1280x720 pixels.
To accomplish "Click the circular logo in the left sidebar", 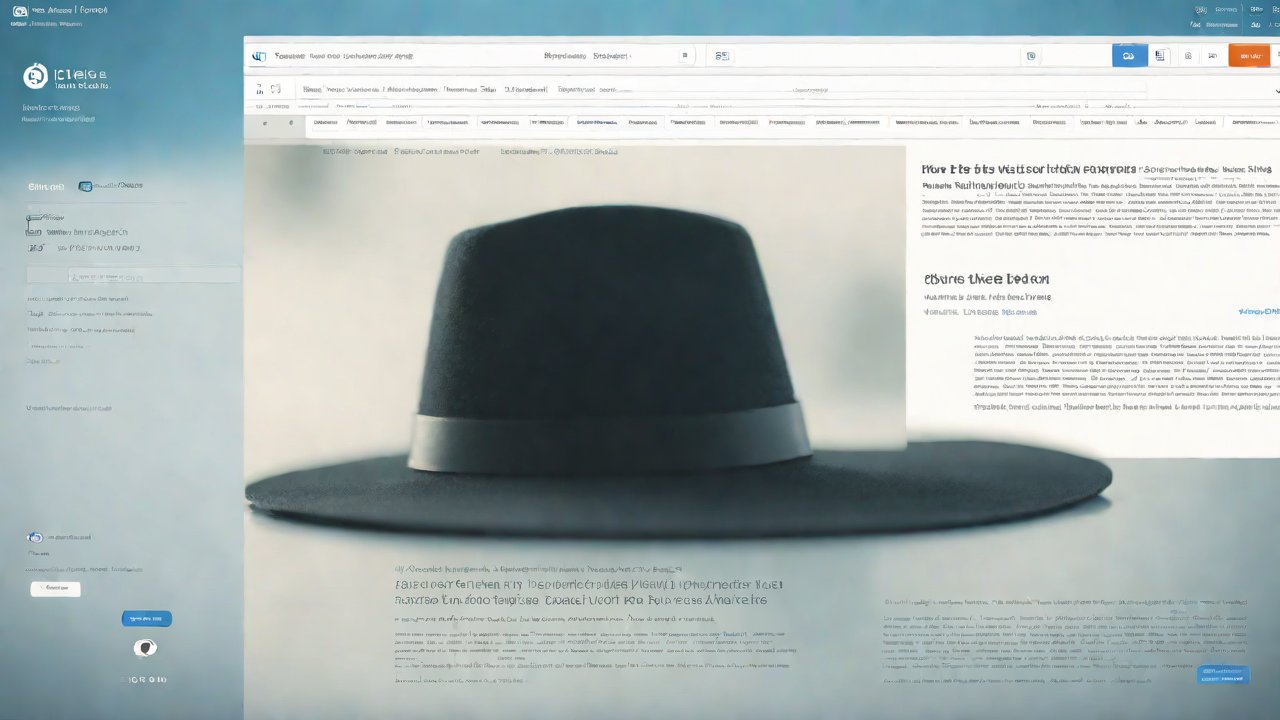I will [x=35, y=76].
